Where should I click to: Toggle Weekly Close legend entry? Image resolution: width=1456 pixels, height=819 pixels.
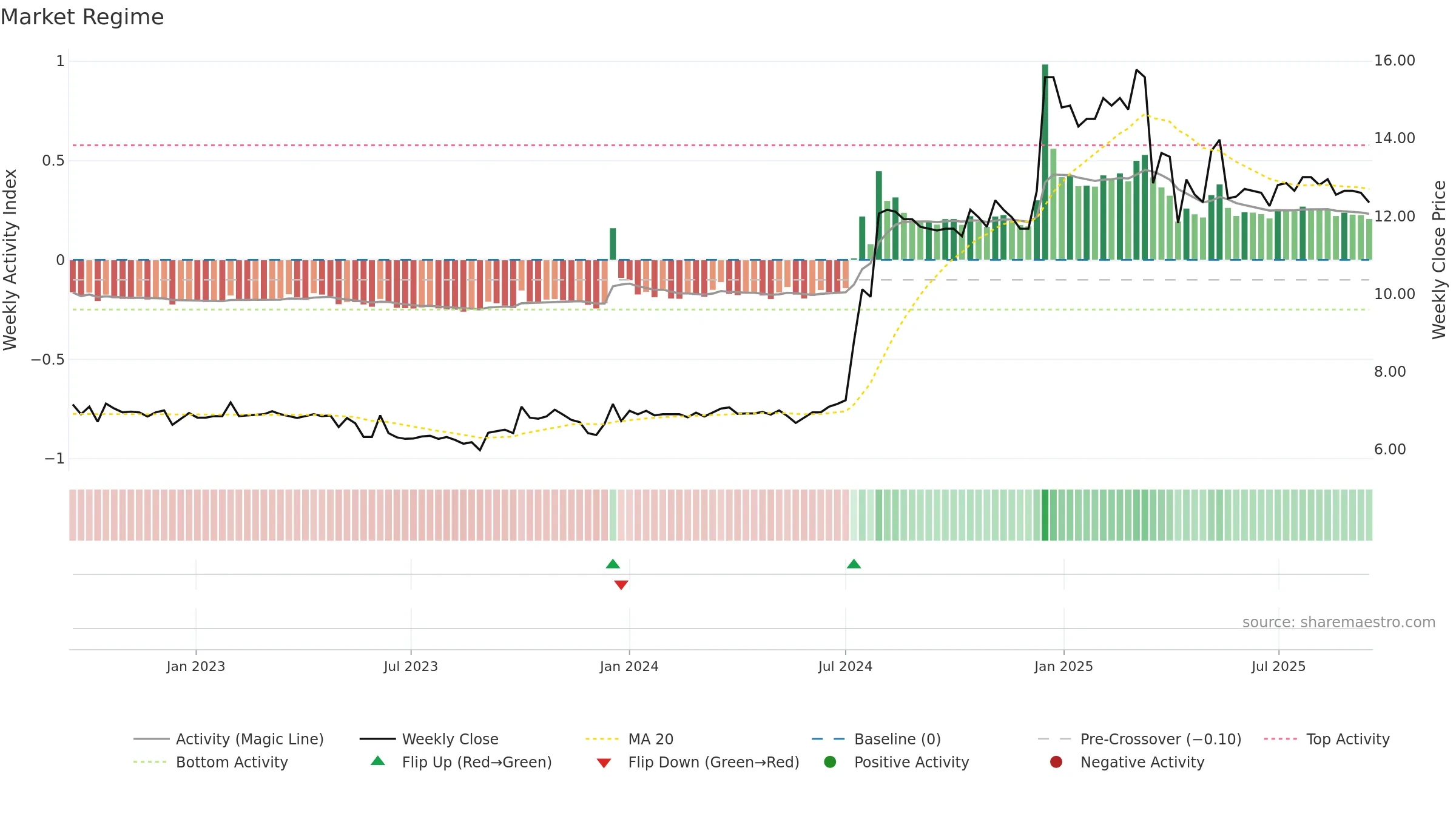pyautogui.click(x=429, y=739)
